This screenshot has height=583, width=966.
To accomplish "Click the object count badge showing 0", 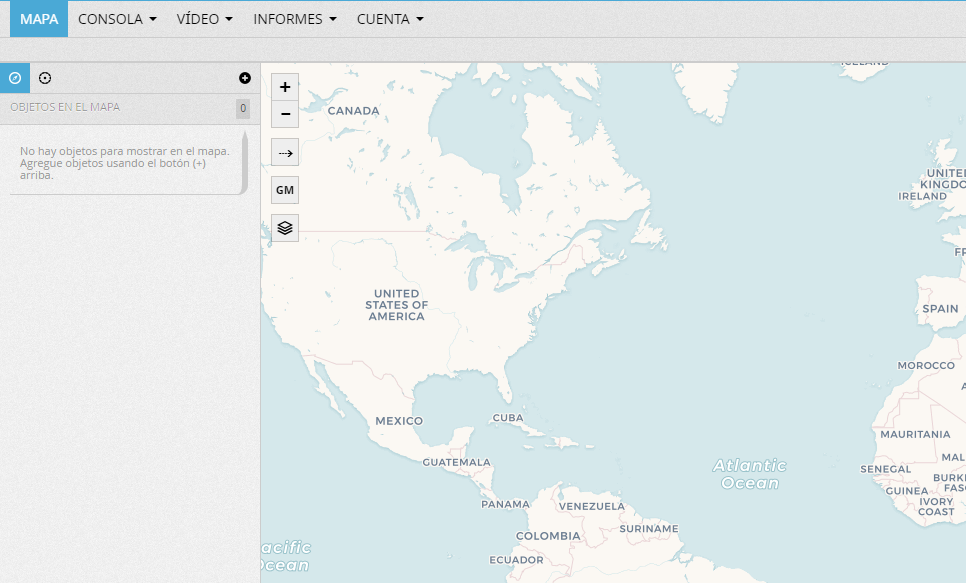I will point(243,108).
